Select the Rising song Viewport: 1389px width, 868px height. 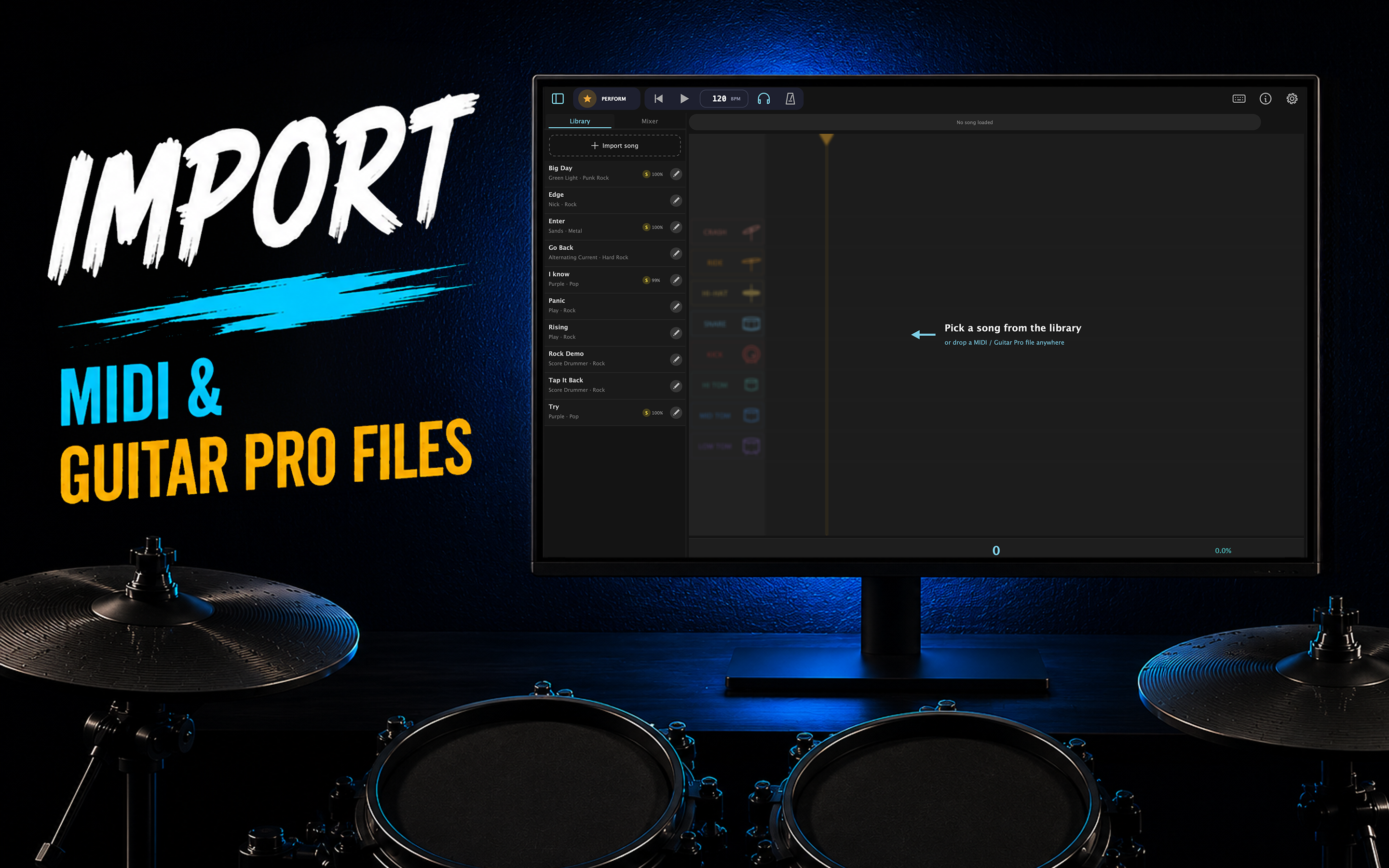[614, 332]
